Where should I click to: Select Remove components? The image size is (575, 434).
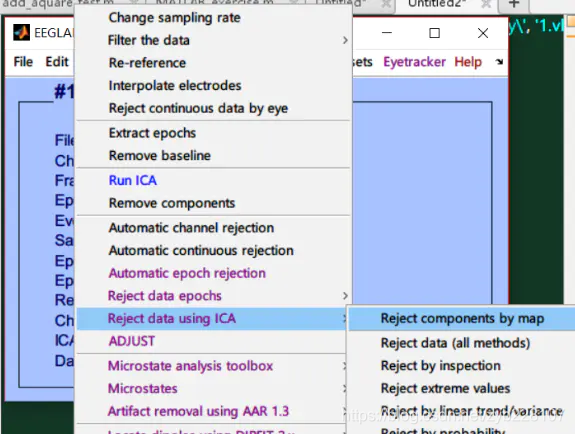[x=213, y=203]
